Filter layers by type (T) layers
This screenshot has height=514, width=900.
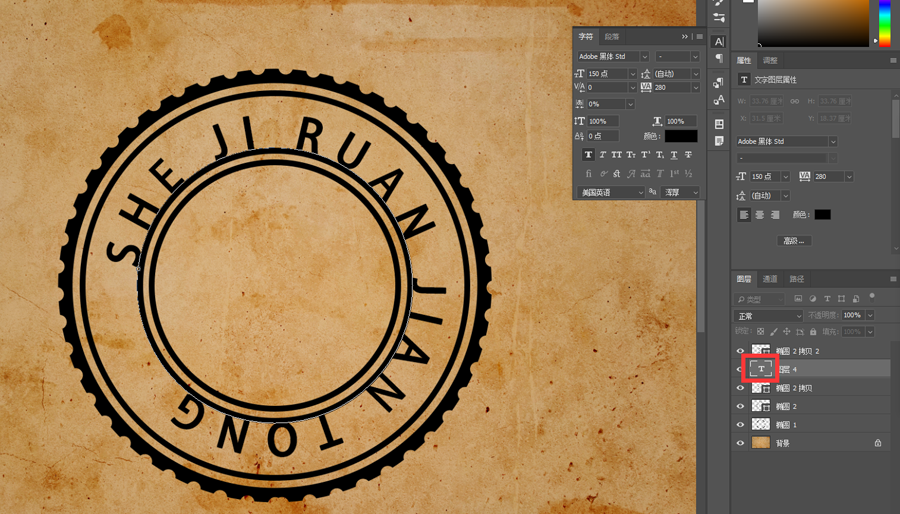[x=827, y=299]
